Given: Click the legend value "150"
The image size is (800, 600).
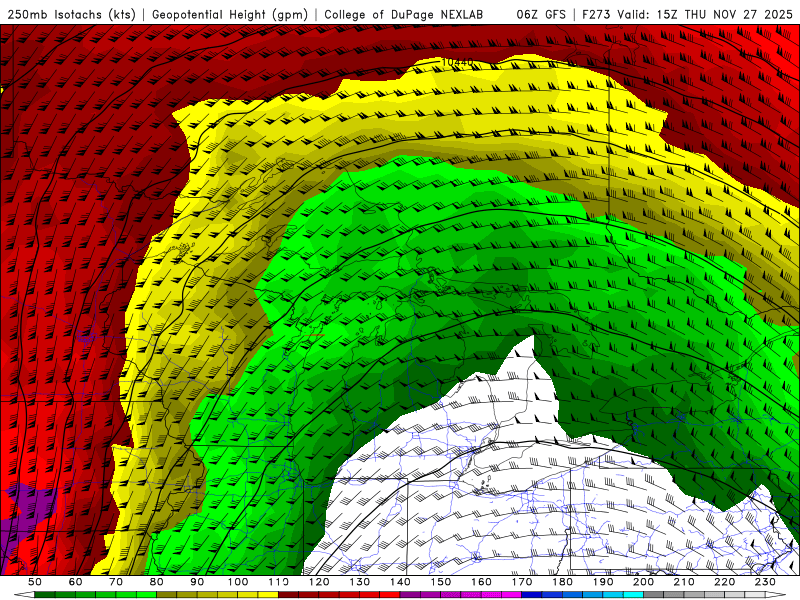Looking at the screenshot, I should (440, 582).
